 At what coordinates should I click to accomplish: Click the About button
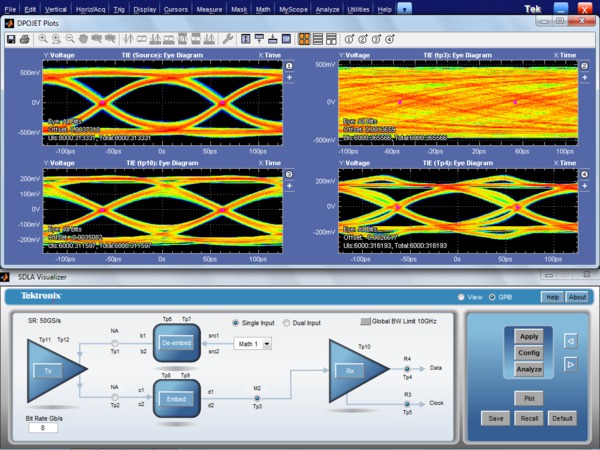click(x=577, y=297)
